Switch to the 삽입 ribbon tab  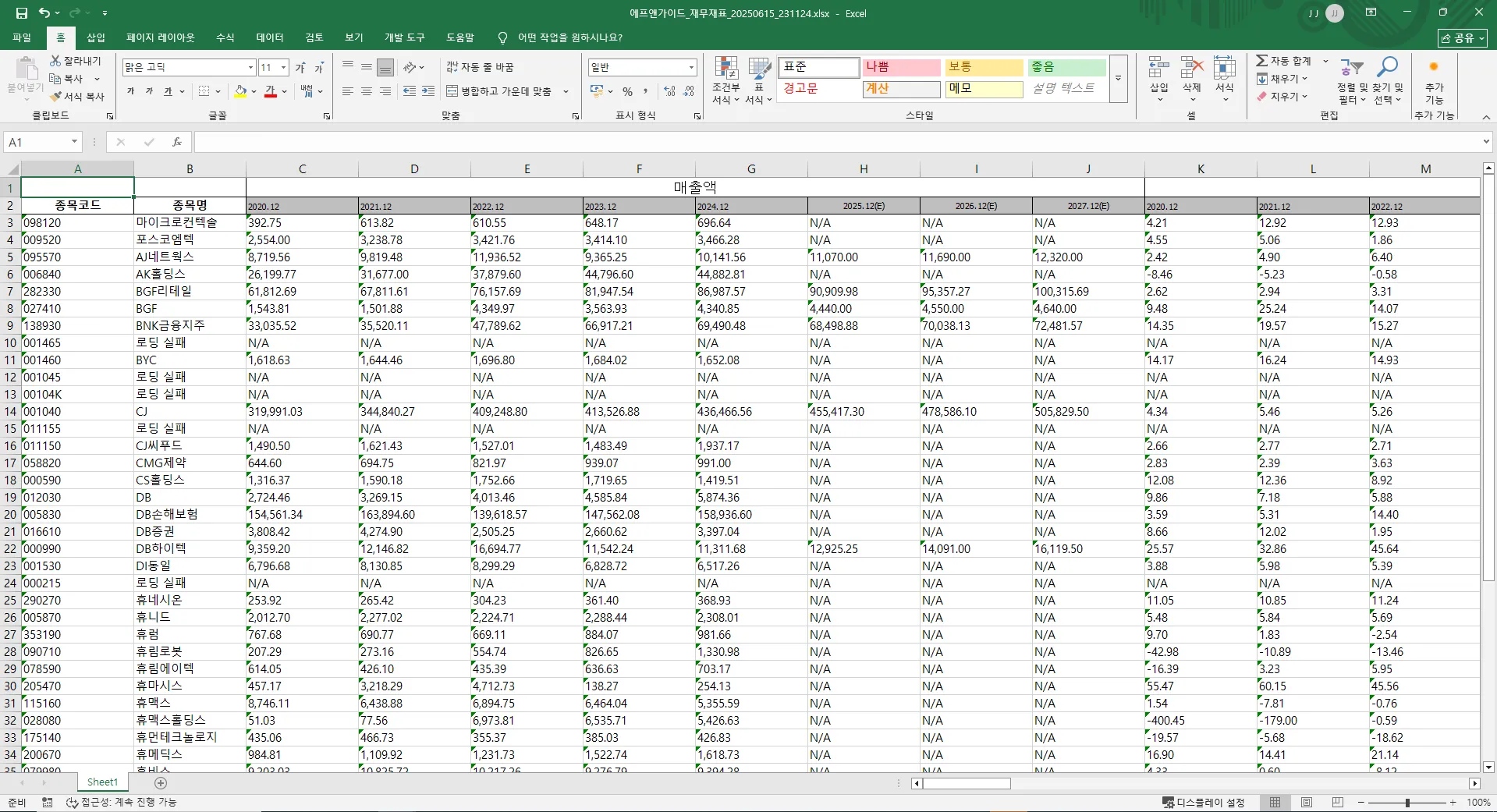pos(96,37)
